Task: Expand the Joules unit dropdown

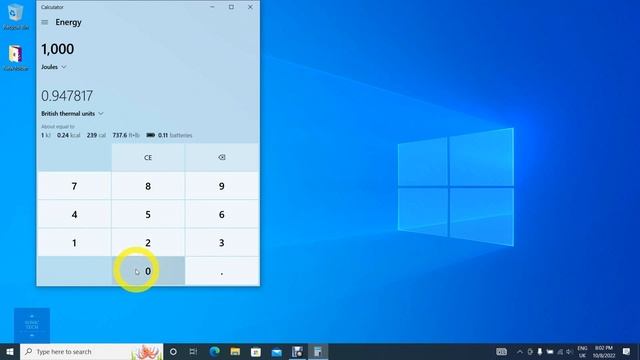Action: click(x=53, y=67)
